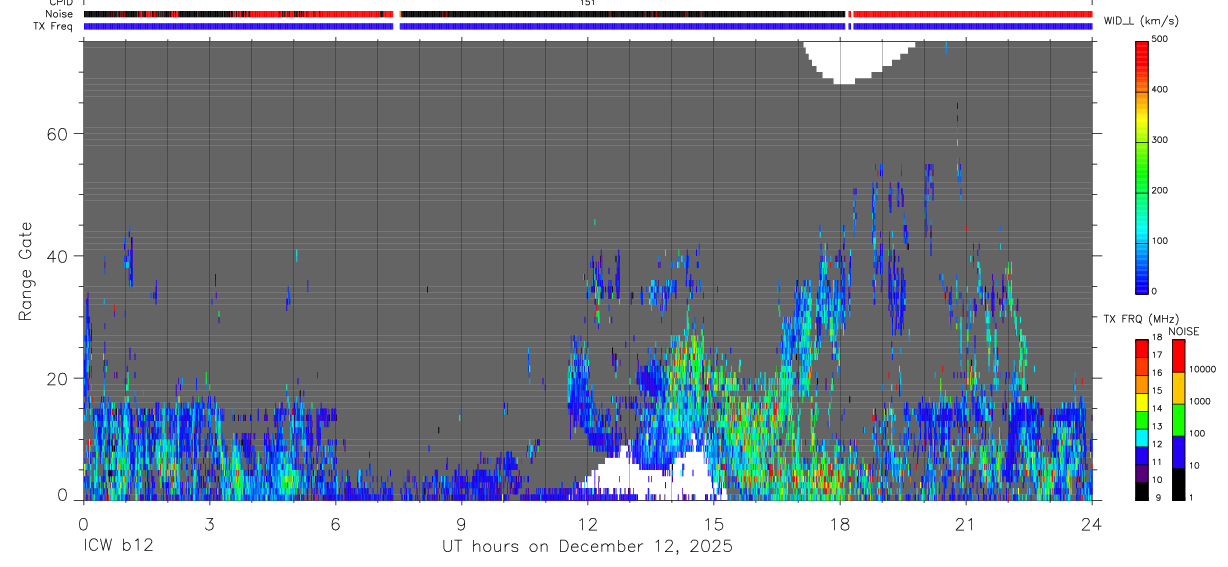Click the 9 MHz tick label
Image resolution: width=1228 pixels, height=567 pixels.
1156,497
